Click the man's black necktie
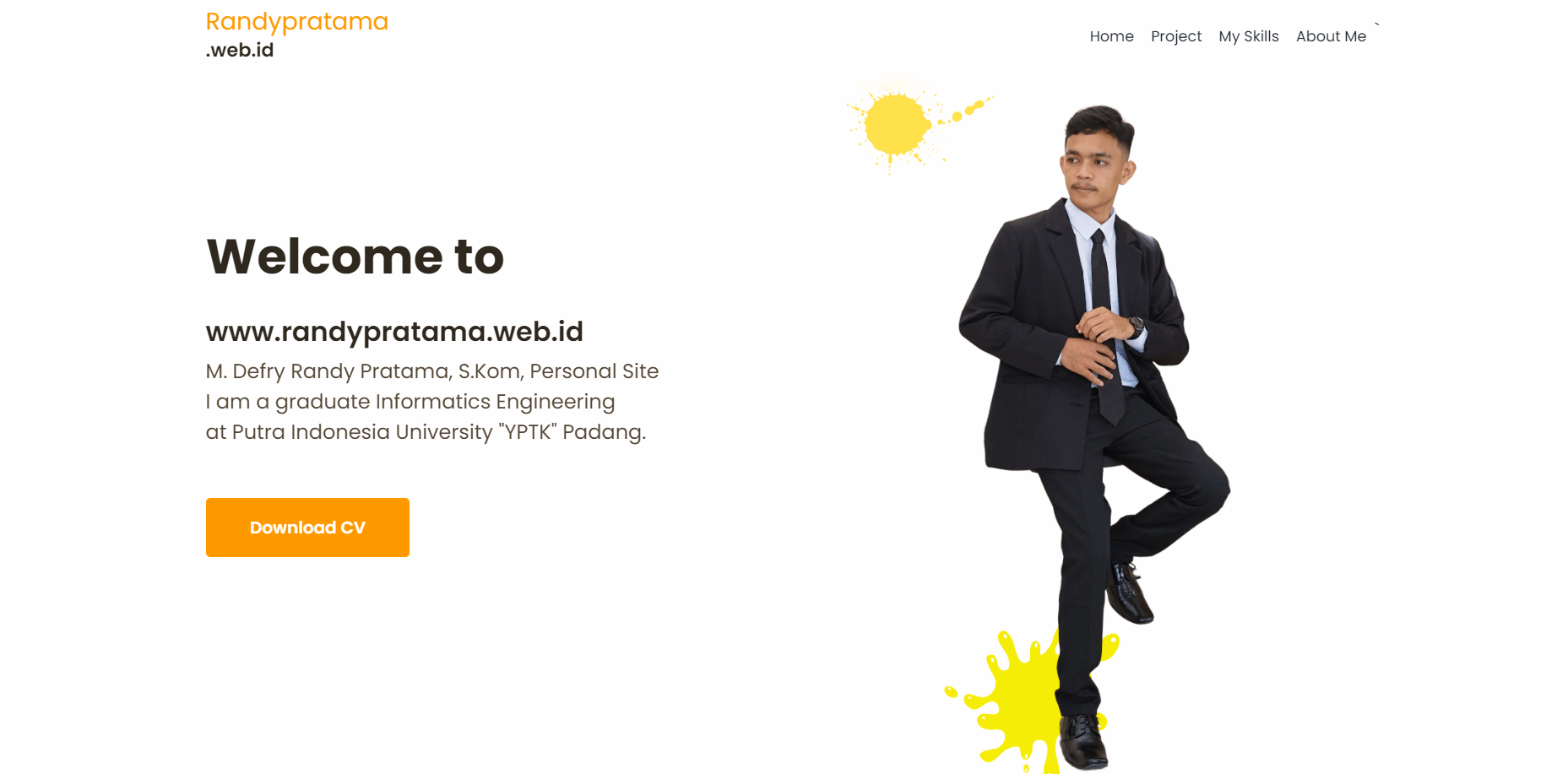Image resolution: width=1568 pixels, height=774 pixels. point(1104,325)
